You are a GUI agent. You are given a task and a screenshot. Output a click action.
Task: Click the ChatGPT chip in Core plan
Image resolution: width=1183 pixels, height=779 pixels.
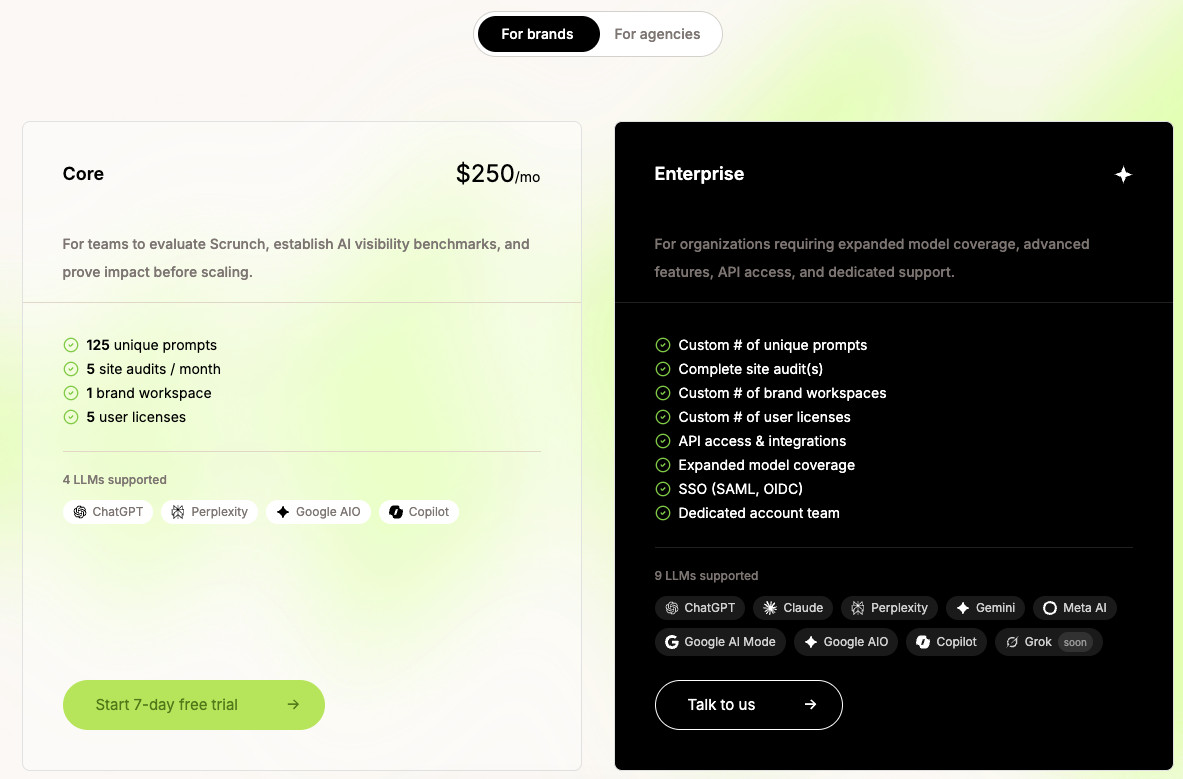coord(108,512)
